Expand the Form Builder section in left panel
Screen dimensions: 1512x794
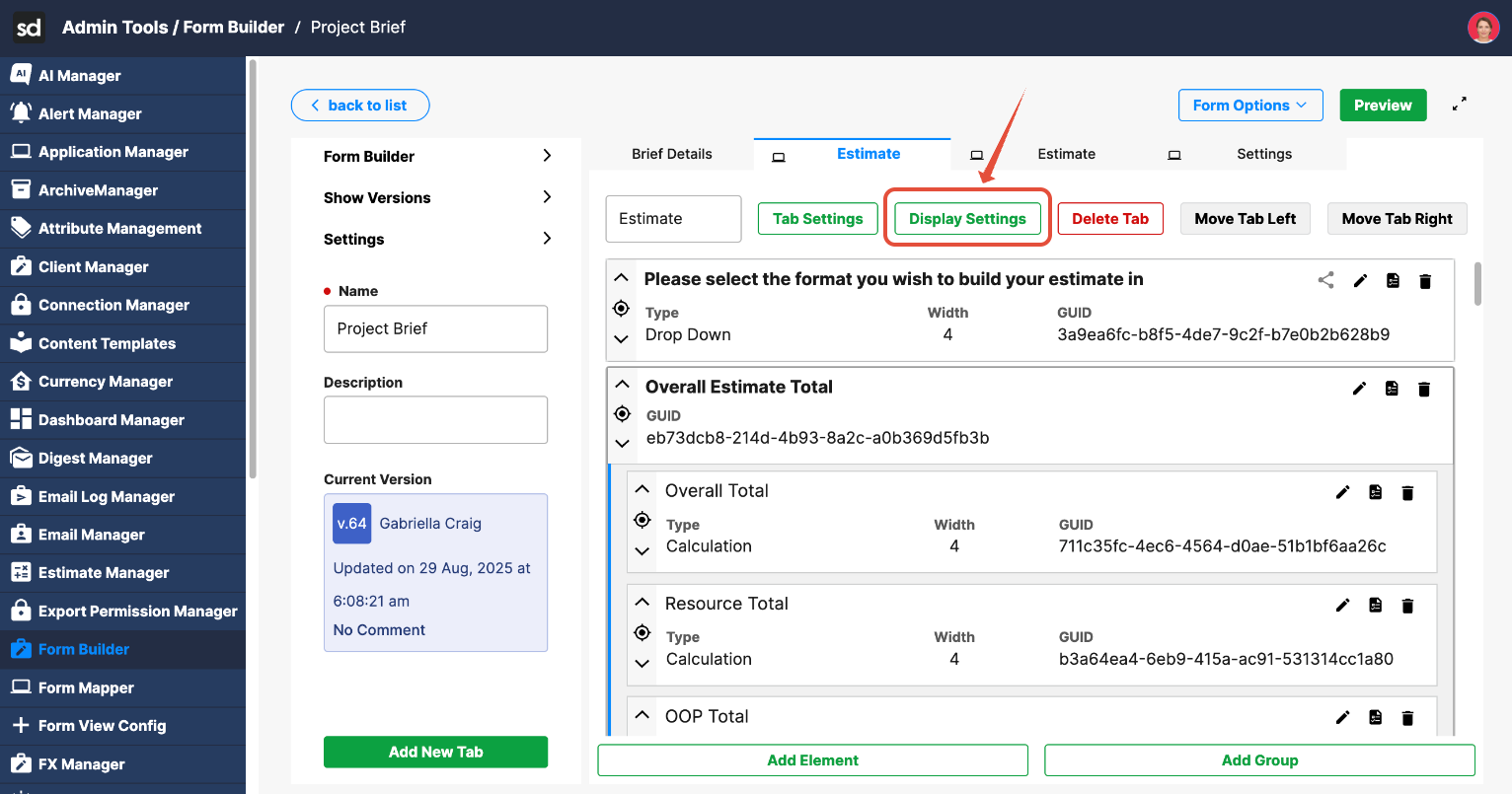click(x=547, y=156)
